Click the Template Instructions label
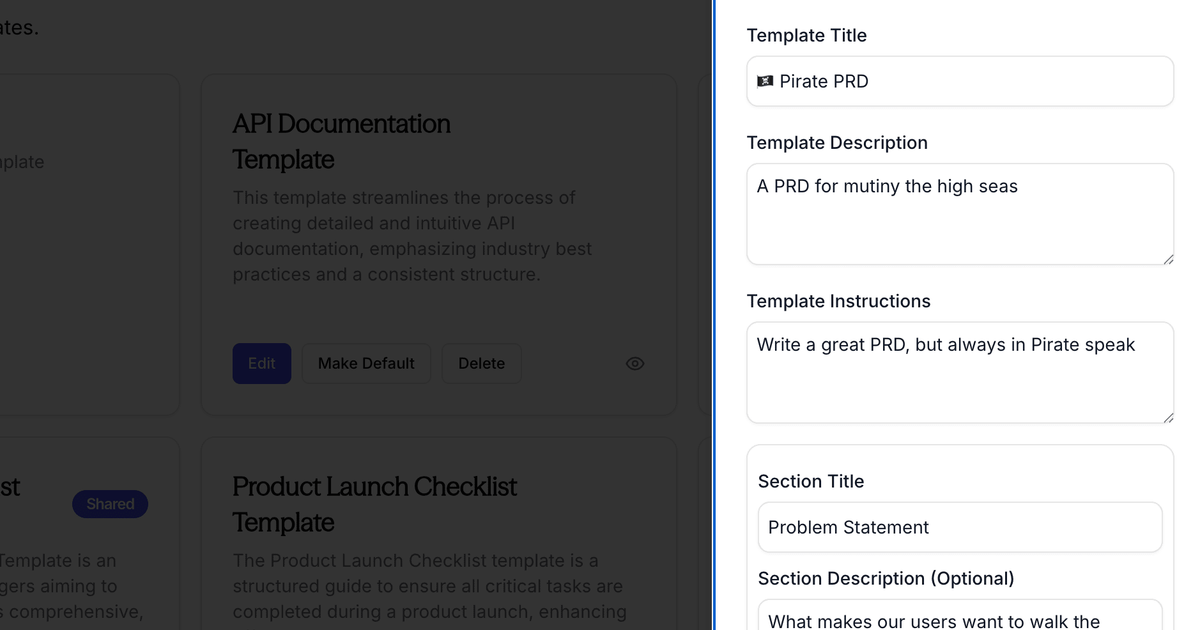The image size is (1200, 630). point(838,301)
